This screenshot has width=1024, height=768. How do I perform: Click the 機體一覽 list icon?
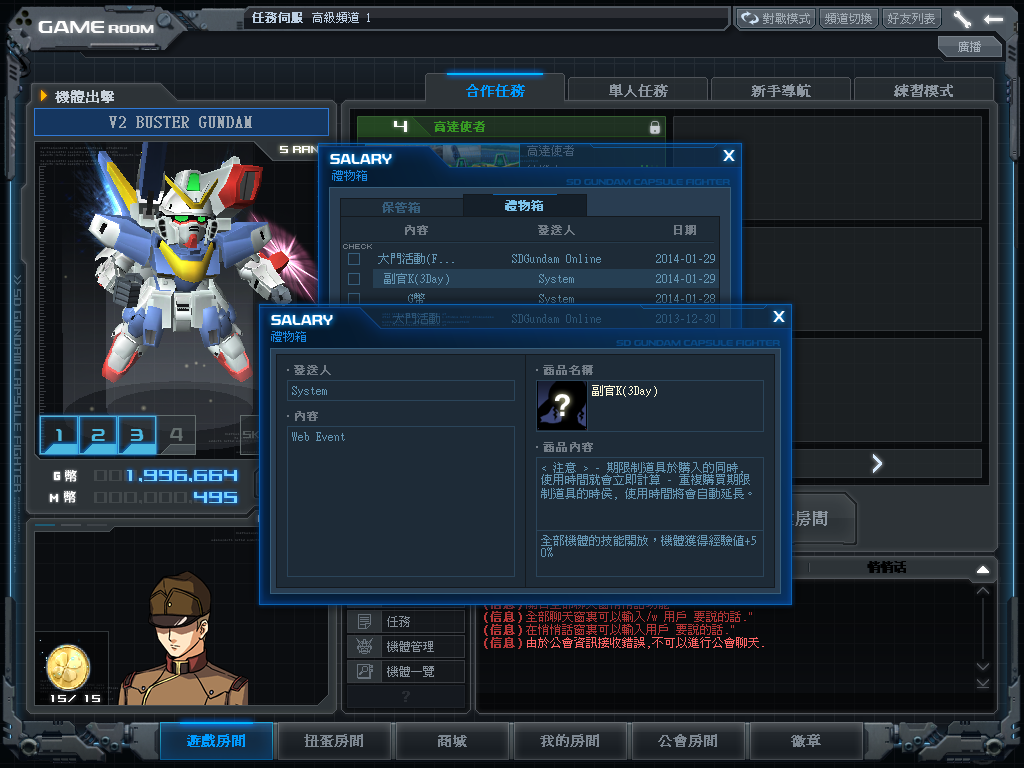(364, 671)
